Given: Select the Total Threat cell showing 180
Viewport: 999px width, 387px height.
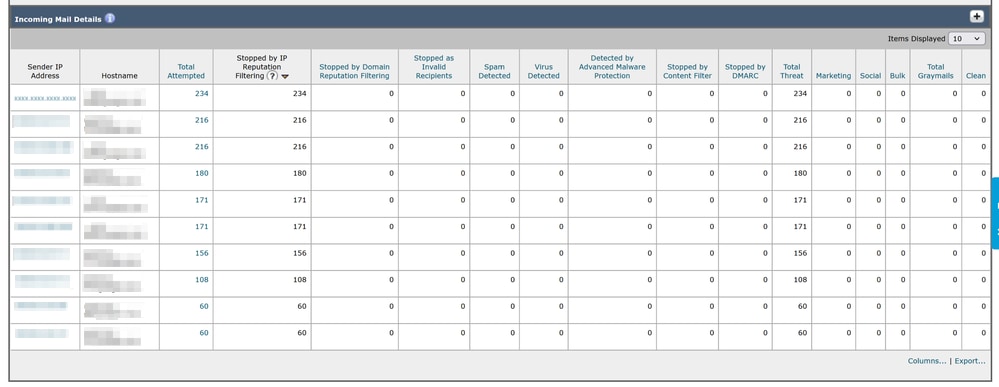Looking at the screenshot, I should (791, 177).
